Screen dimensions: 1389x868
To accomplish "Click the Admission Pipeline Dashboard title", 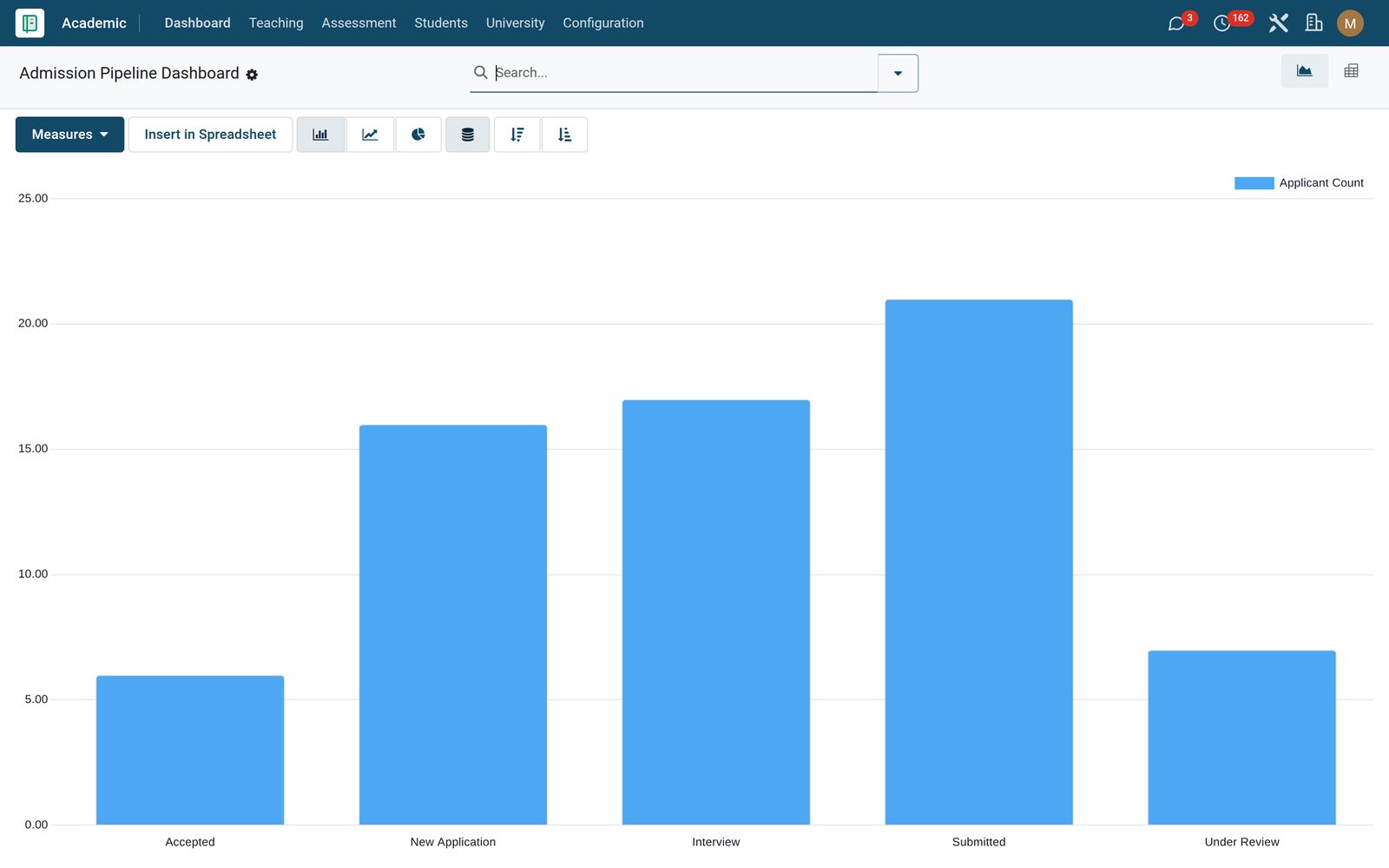I will coord(129,74).
